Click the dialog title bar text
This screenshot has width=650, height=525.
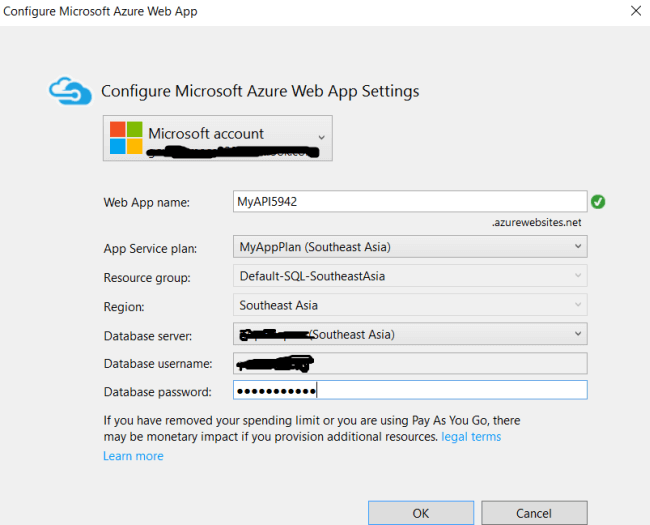(101, 12)
